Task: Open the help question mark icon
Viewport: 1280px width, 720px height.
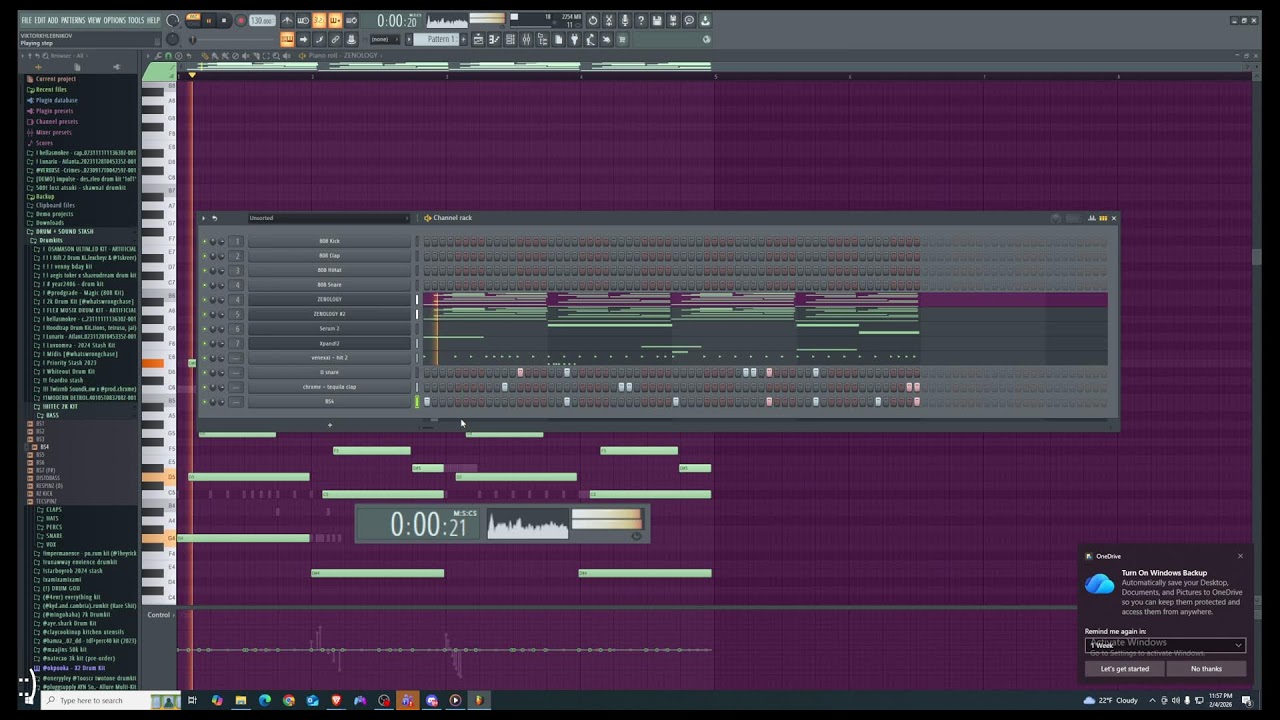Action: [x=641, y=20]
